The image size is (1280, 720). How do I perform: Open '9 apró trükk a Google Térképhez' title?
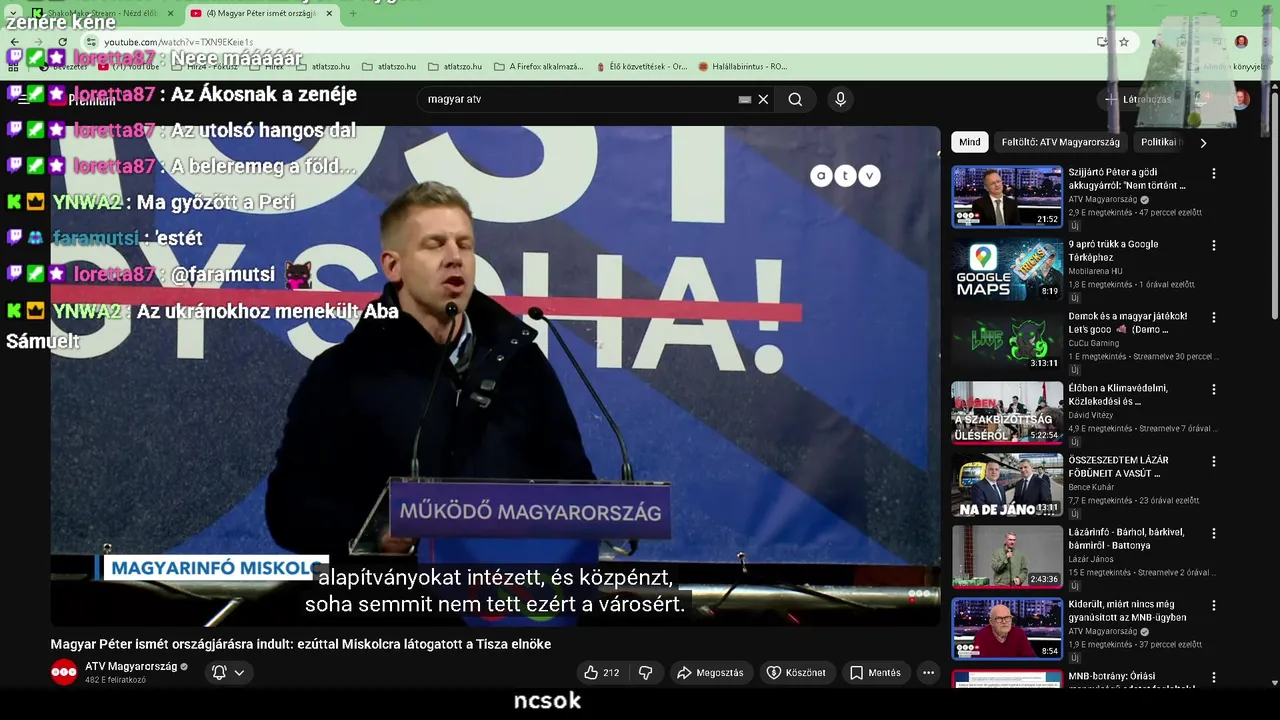tap(1113, 250)
